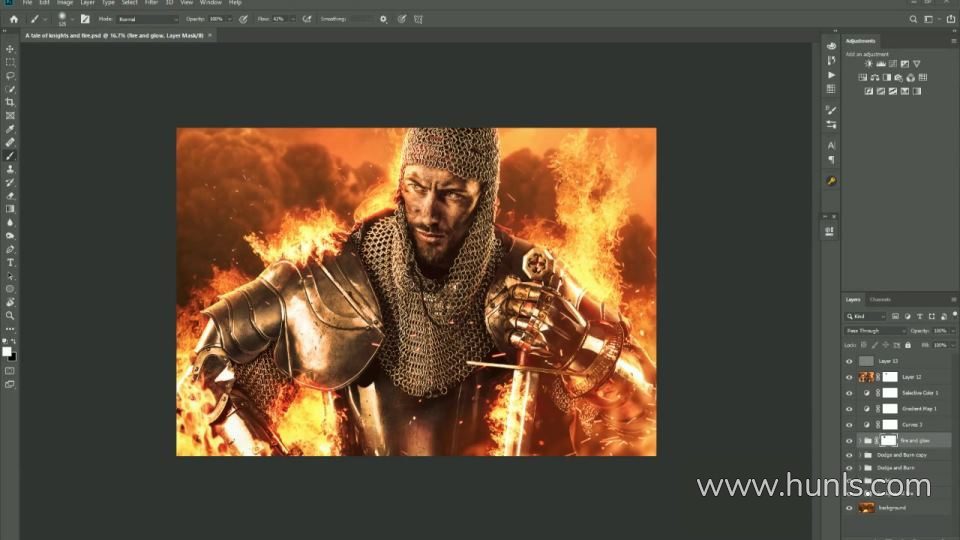Open the Character panel icon
The height and width of the screenshot is (540, 960).
click(831, 146)
